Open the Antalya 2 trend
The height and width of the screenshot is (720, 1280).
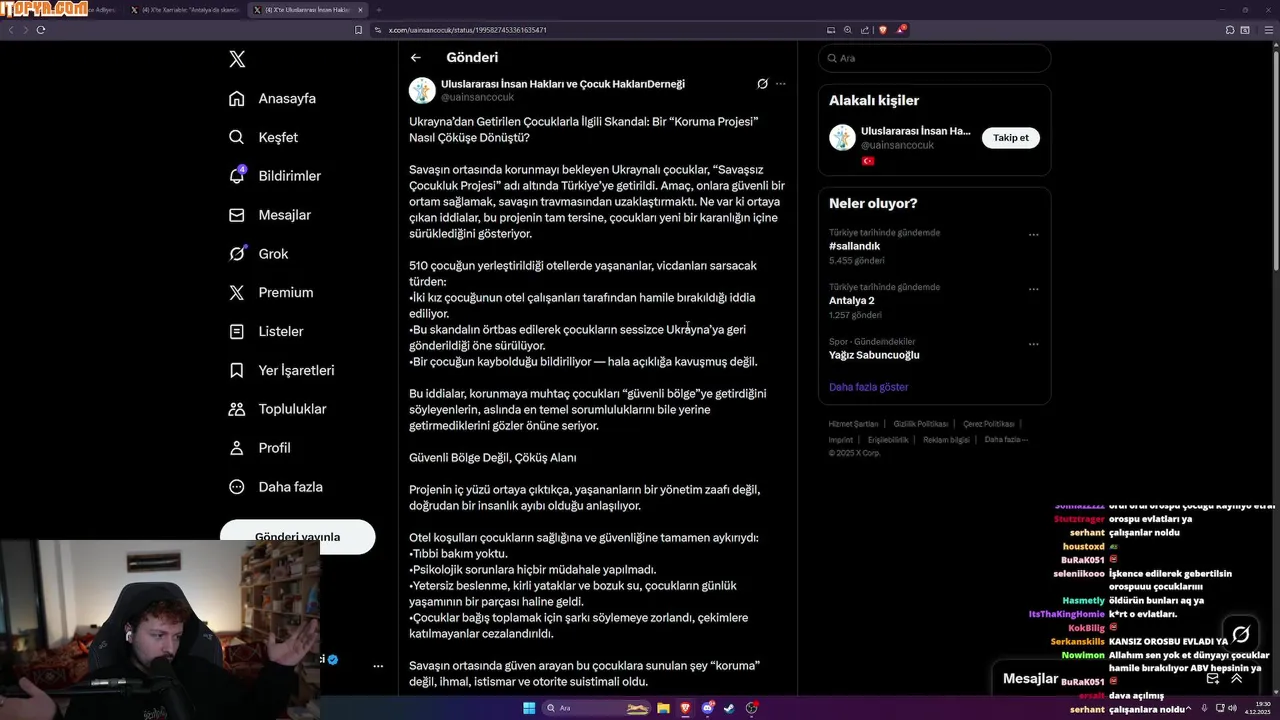(x=852, y=300)
